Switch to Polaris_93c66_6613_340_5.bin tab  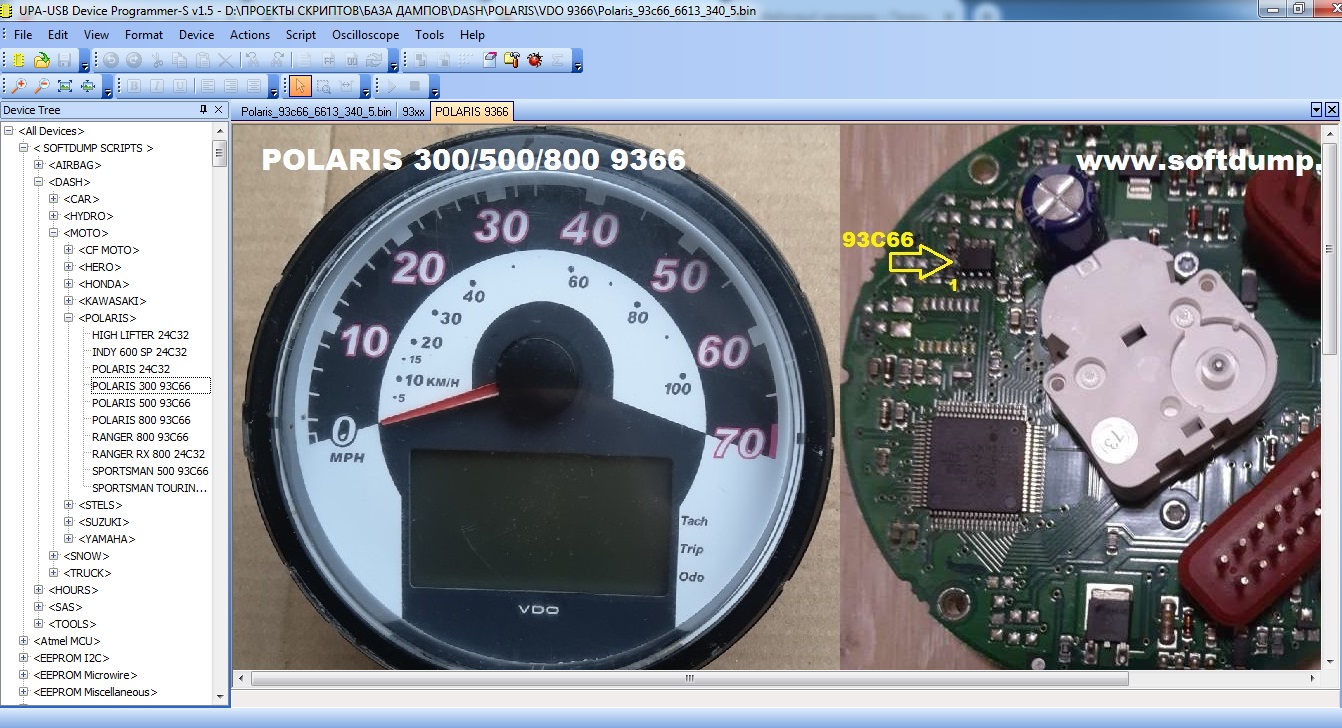pos(316,112)
